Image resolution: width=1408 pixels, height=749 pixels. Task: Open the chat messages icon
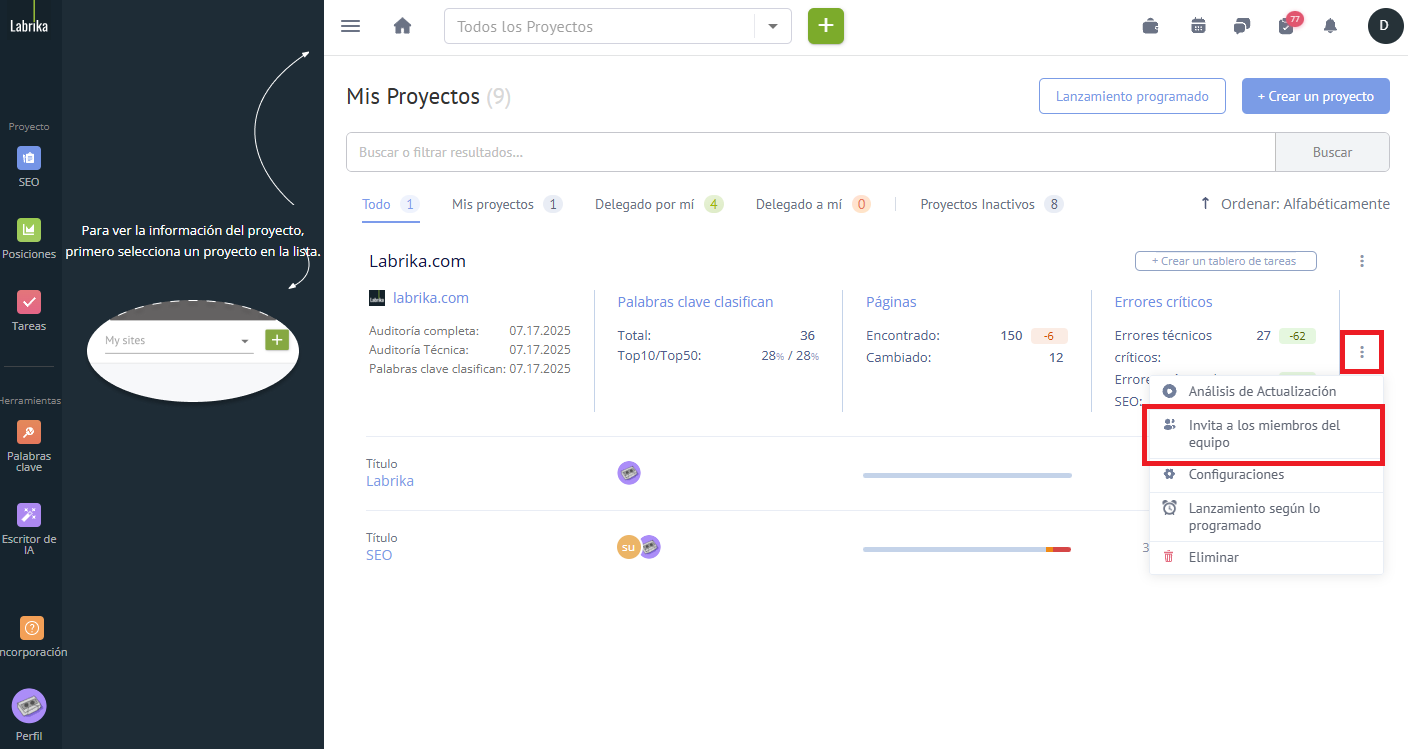pyautogui.click(x=1242, y=26)
